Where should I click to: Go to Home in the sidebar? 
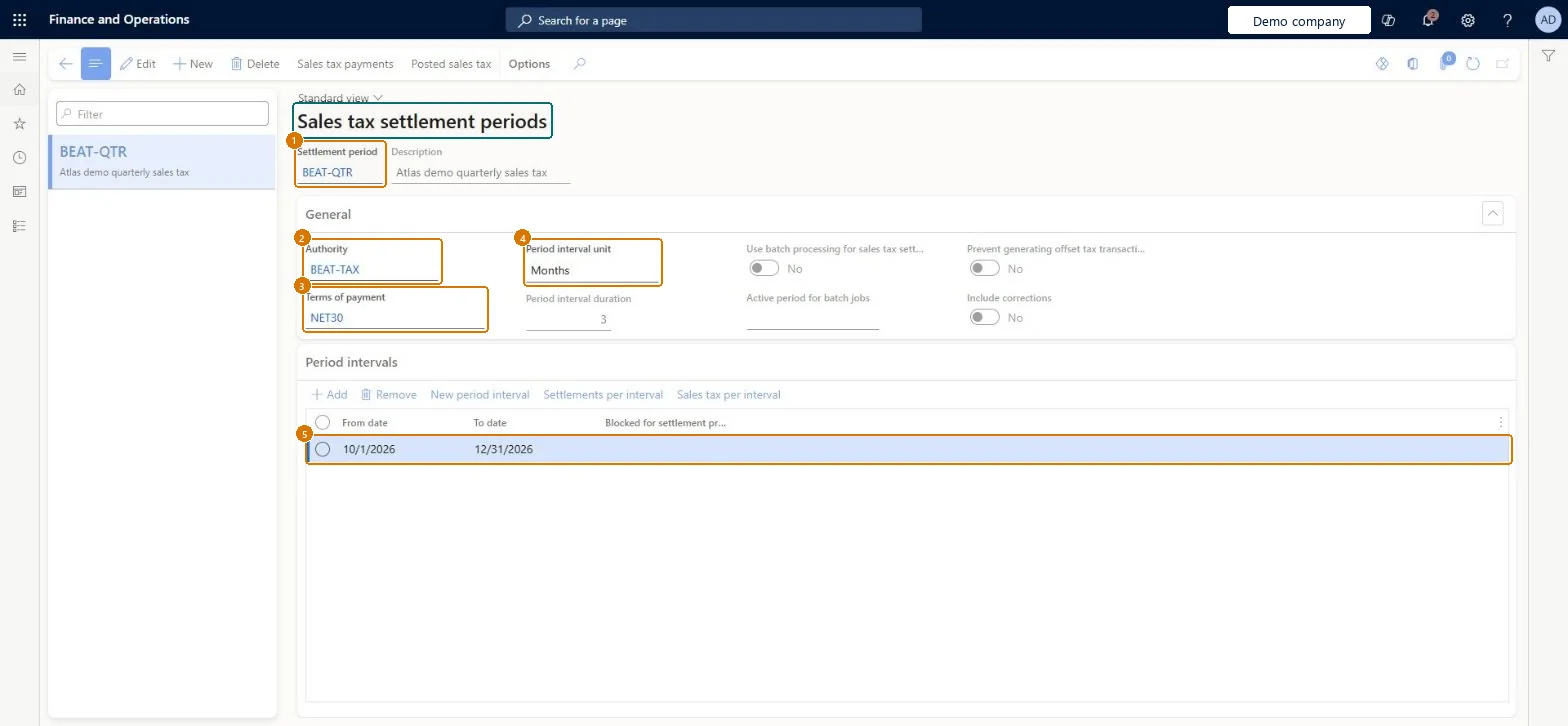19,90
